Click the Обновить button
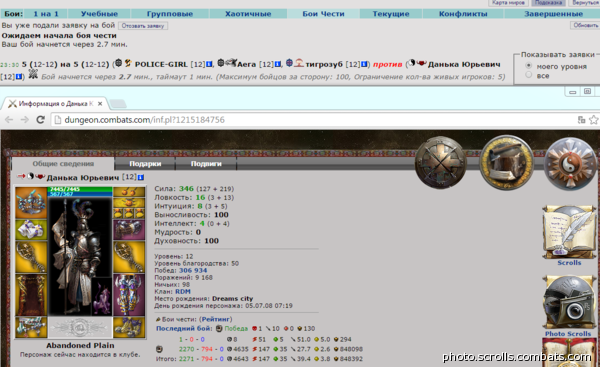 585,25
